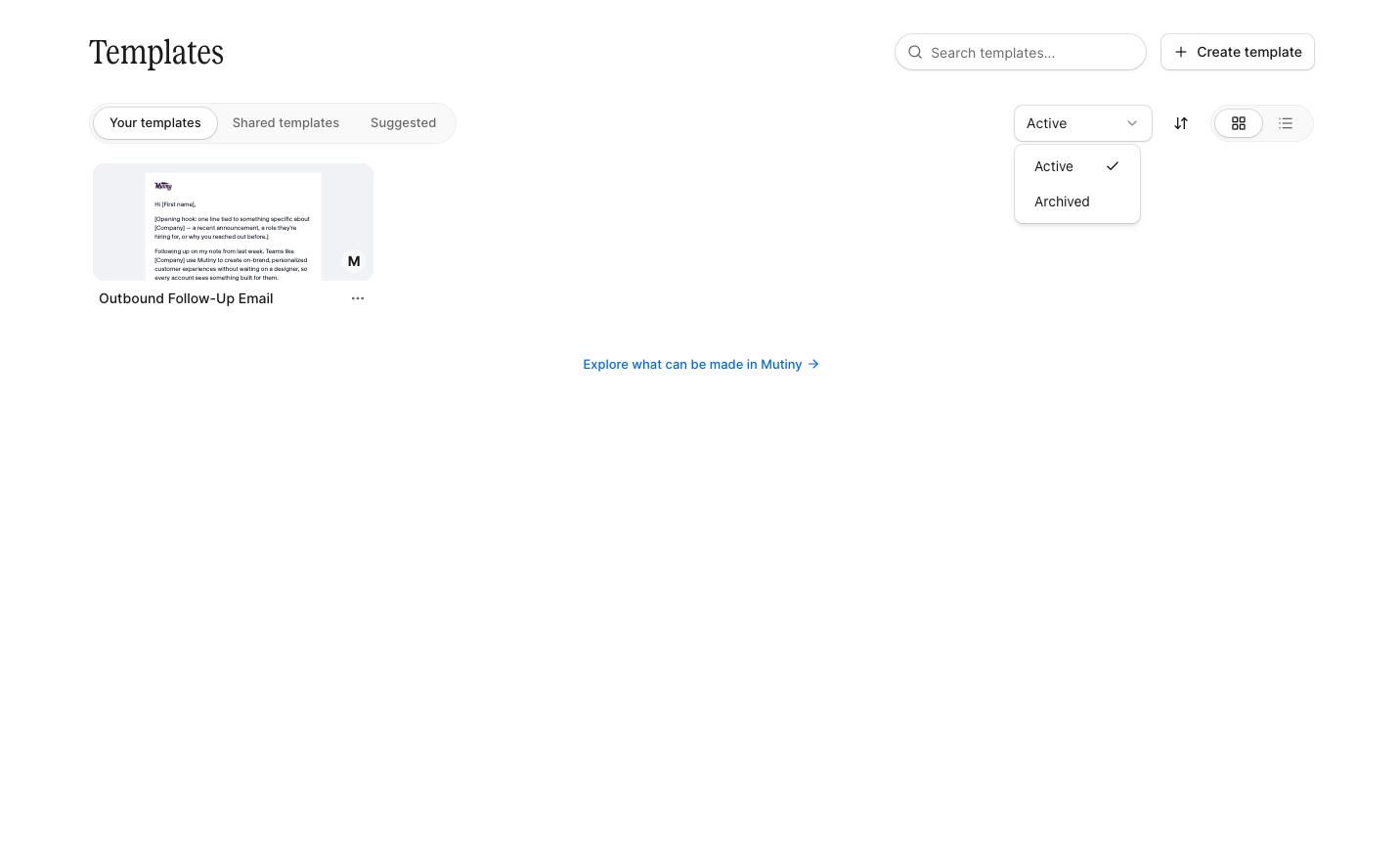The width and height of the screenshot is (1400, 852).
Task: Choose Active in the dropdown list
Action: coord(1077,166)
